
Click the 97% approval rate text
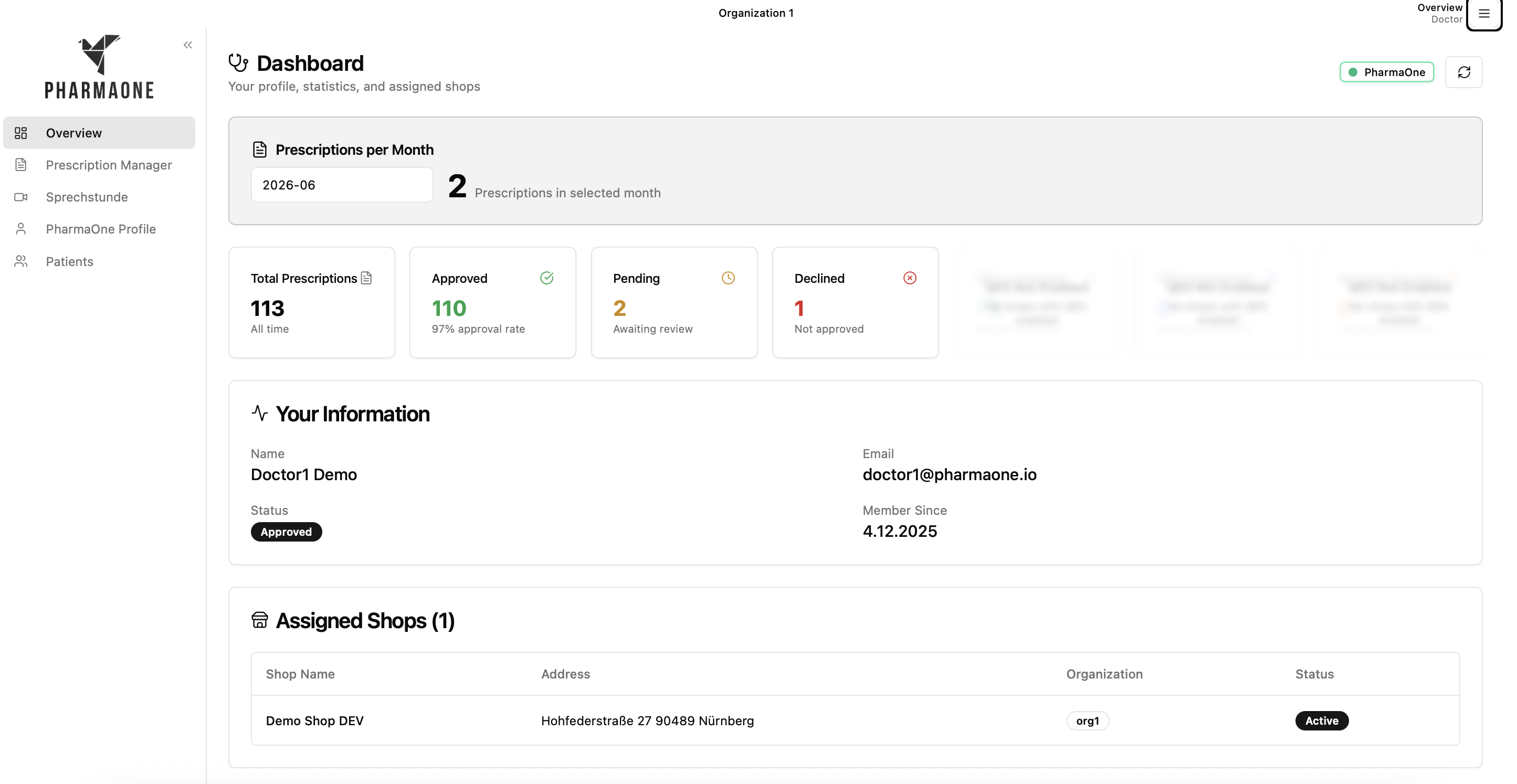[x=478, y=329]
